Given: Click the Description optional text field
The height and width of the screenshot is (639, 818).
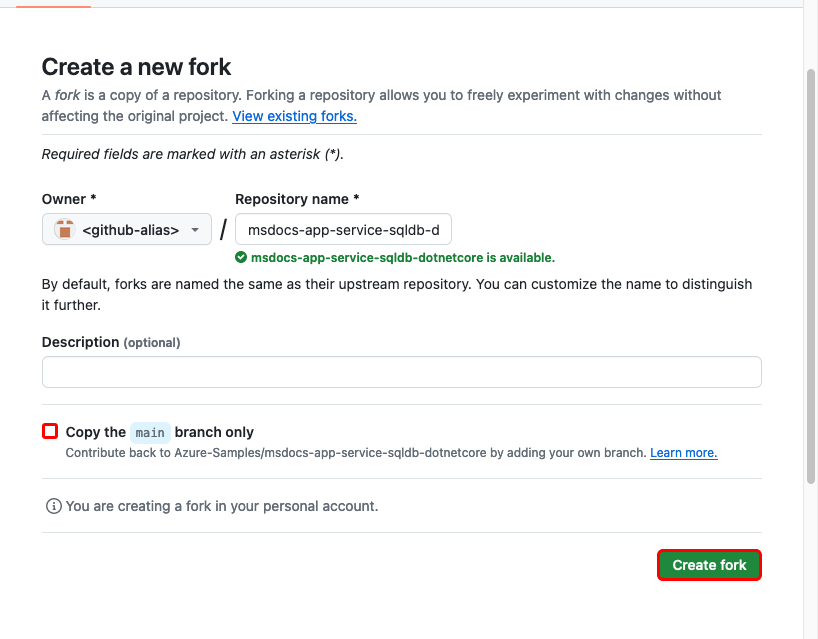Looking at the screenshot, I should [x=400, y=371].
